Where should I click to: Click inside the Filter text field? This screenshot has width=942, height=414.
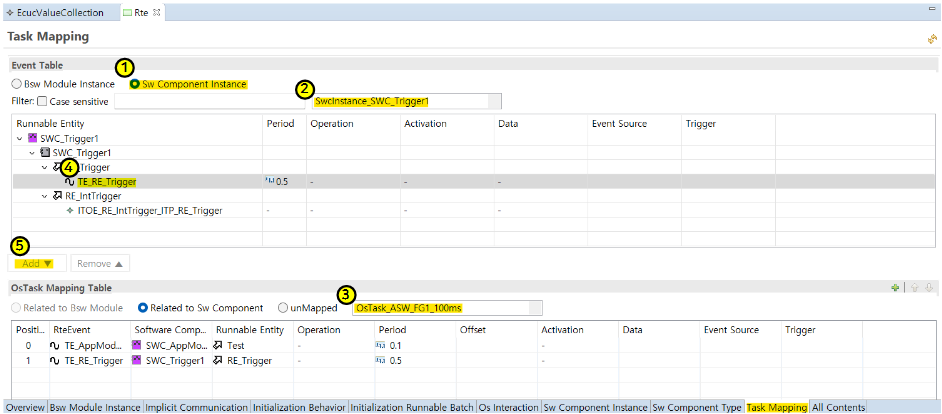(x=210, y=102)
